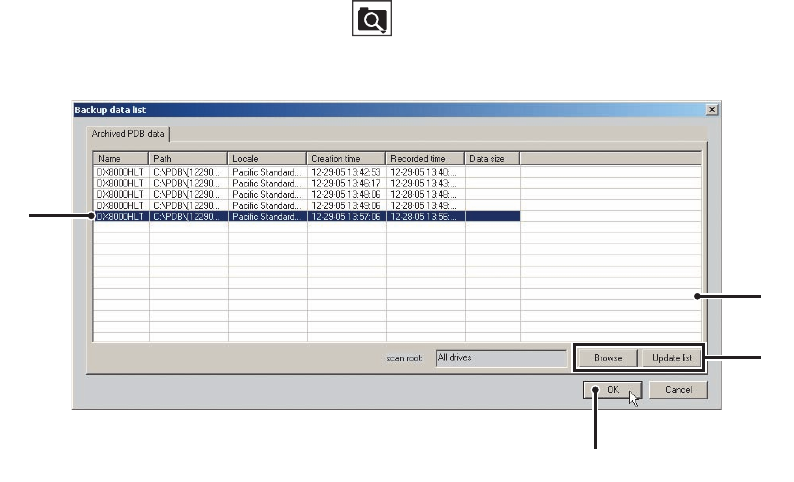Click the scan root All drives field
Screen dimensions: 794x482
coord(501,358)
